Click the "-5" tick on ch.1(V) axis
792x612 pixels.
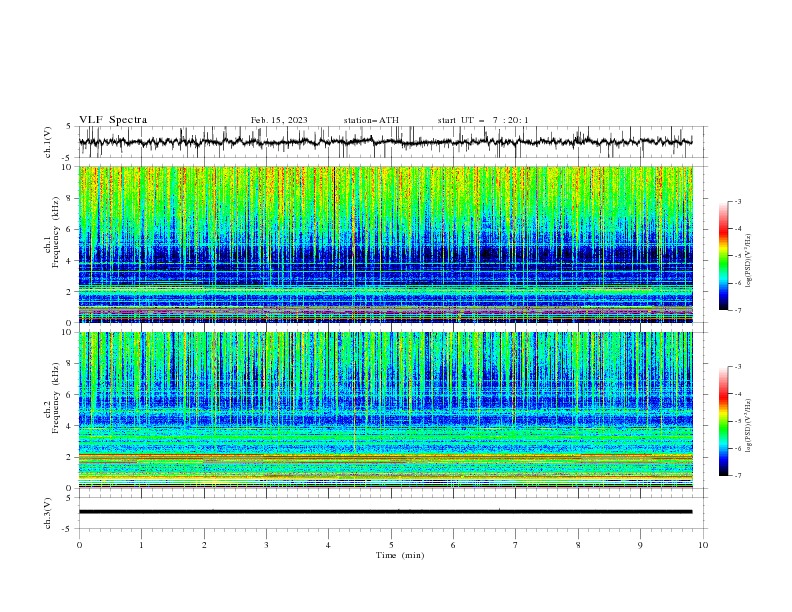coord(68,158)
